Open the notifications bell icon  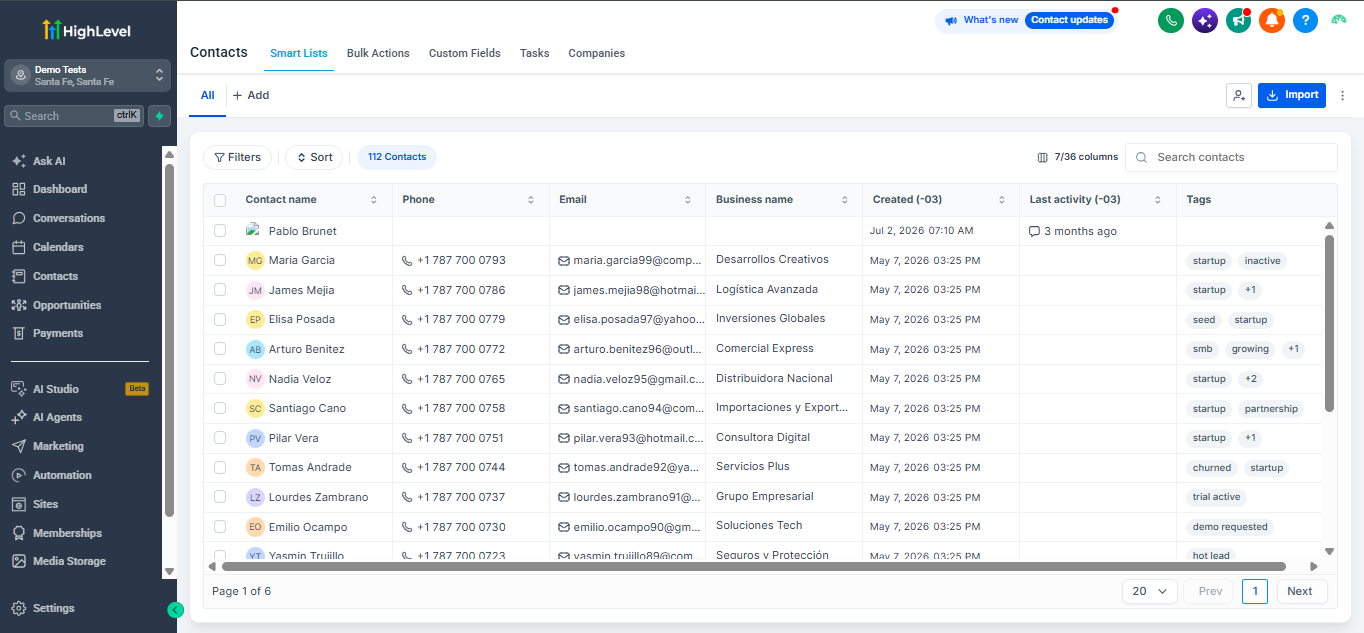[1272, 20]
